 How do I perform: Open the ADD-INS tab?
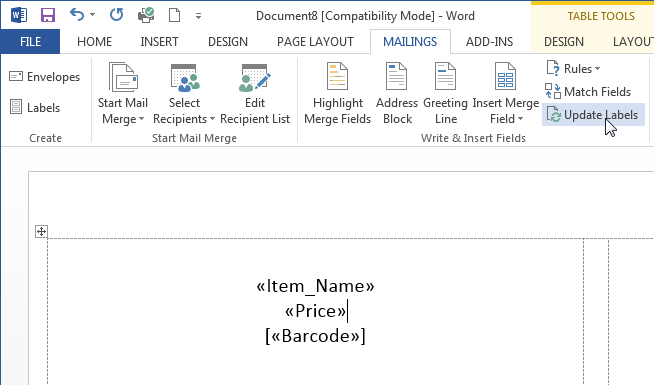[x=490, y=42]
